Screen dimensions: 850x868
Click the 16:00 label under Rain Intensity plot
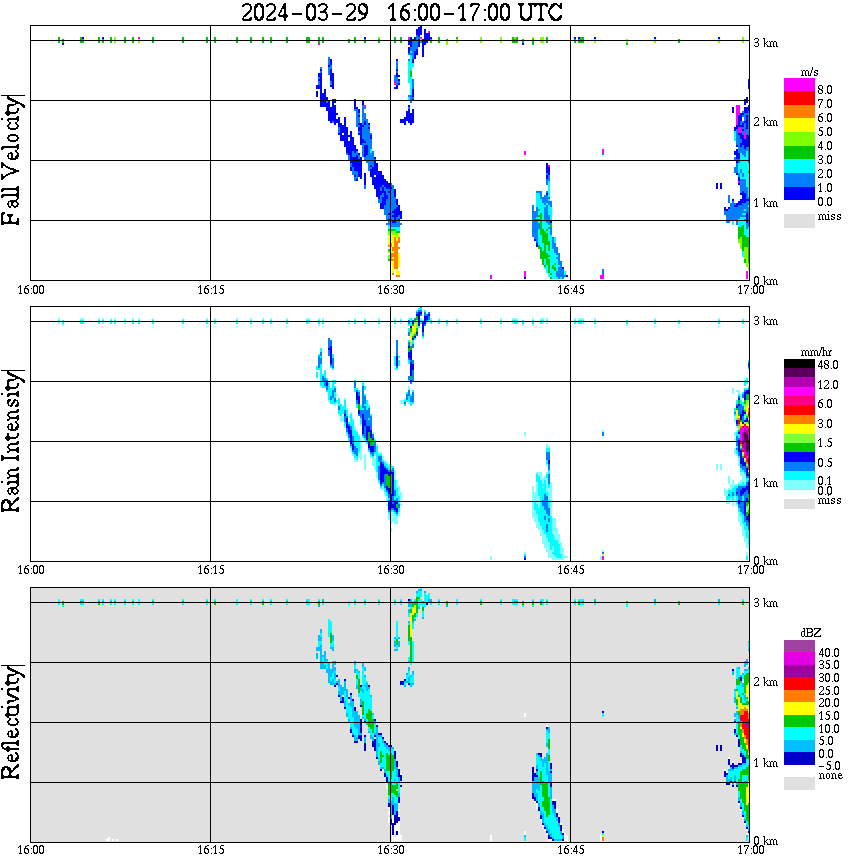click(30, 570)
